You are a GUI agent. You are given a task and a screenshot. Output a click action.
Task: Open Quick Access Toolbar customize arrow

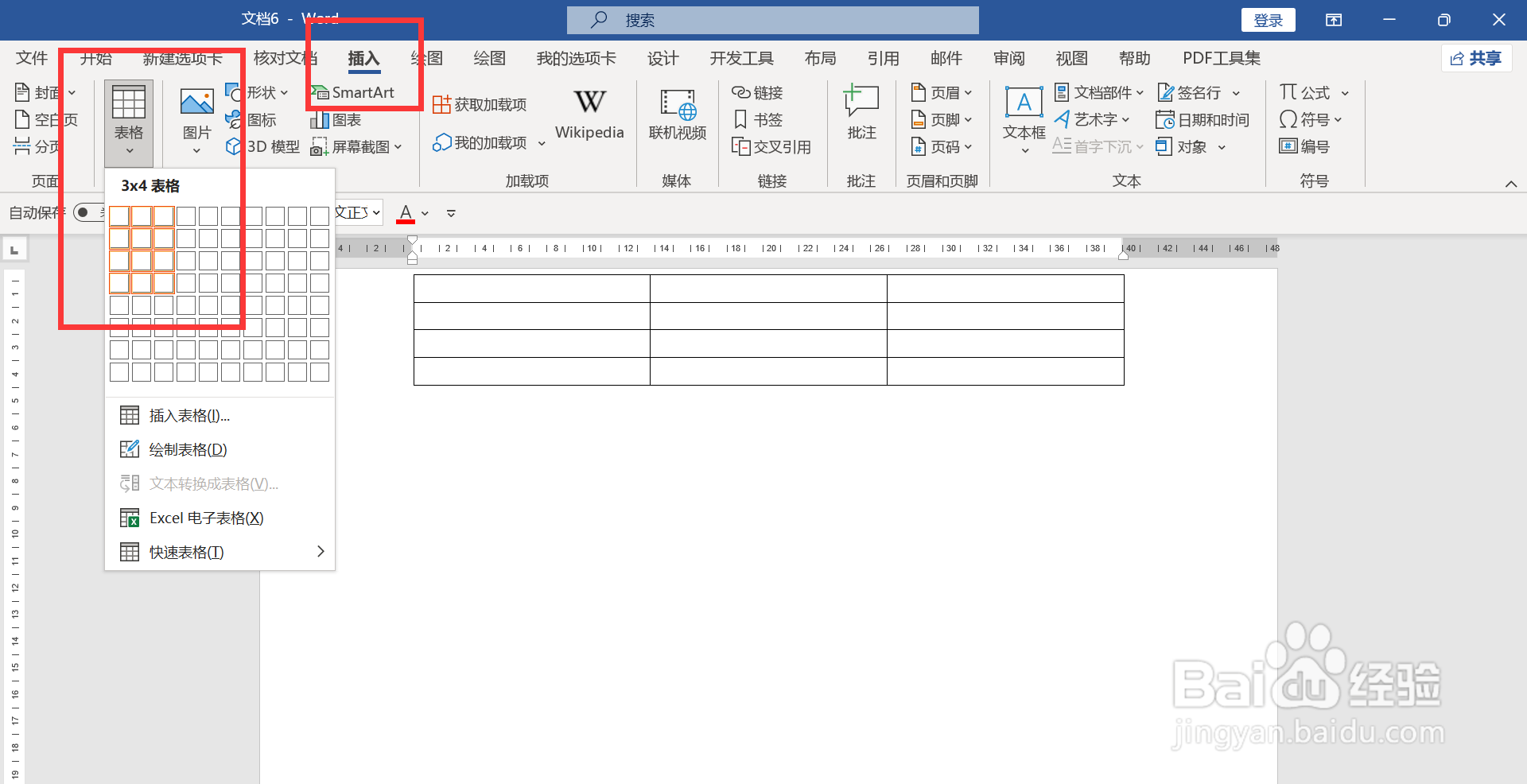pos(451,213)
